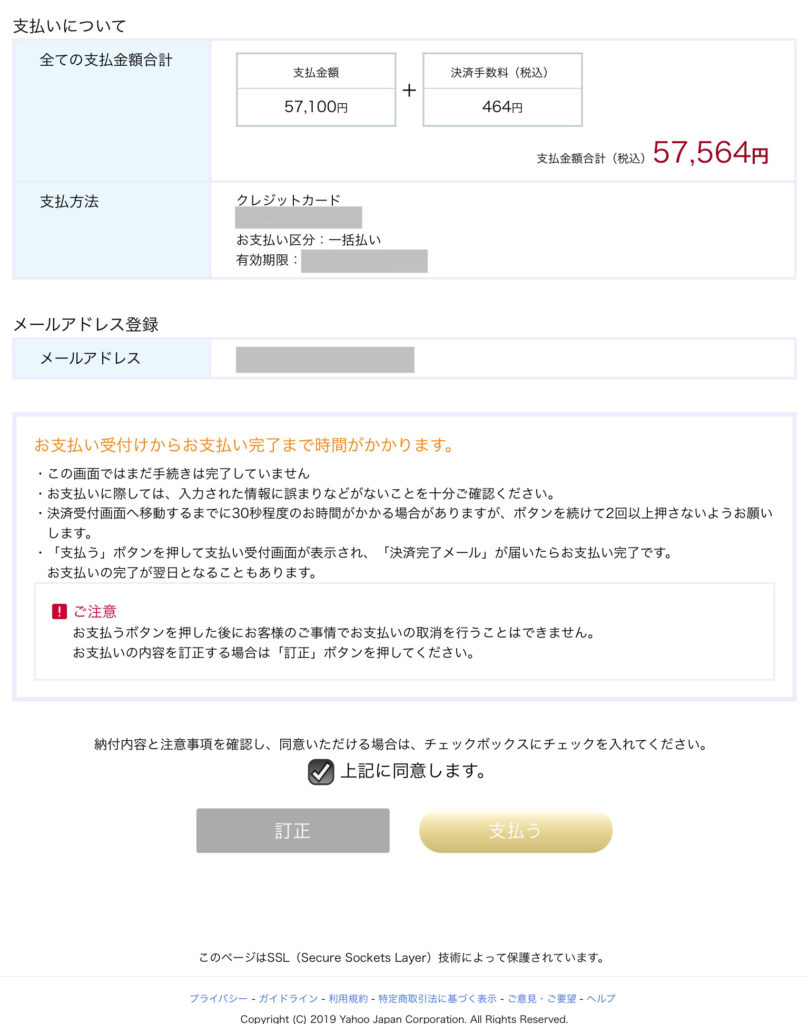
Task: Click the masked email address field
Action: 325,360
